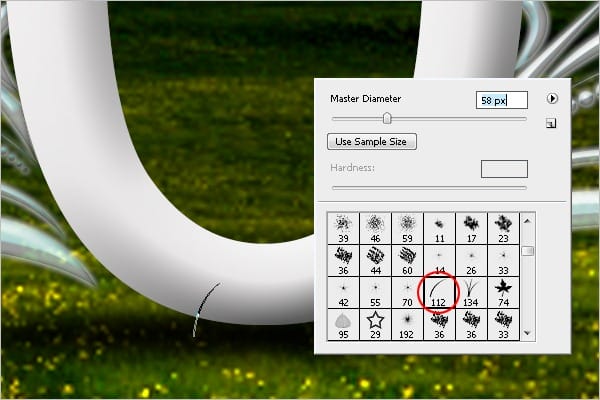Click the Master Diameter input field
This screenshot has height=400, width=600.
pos(502,100)
